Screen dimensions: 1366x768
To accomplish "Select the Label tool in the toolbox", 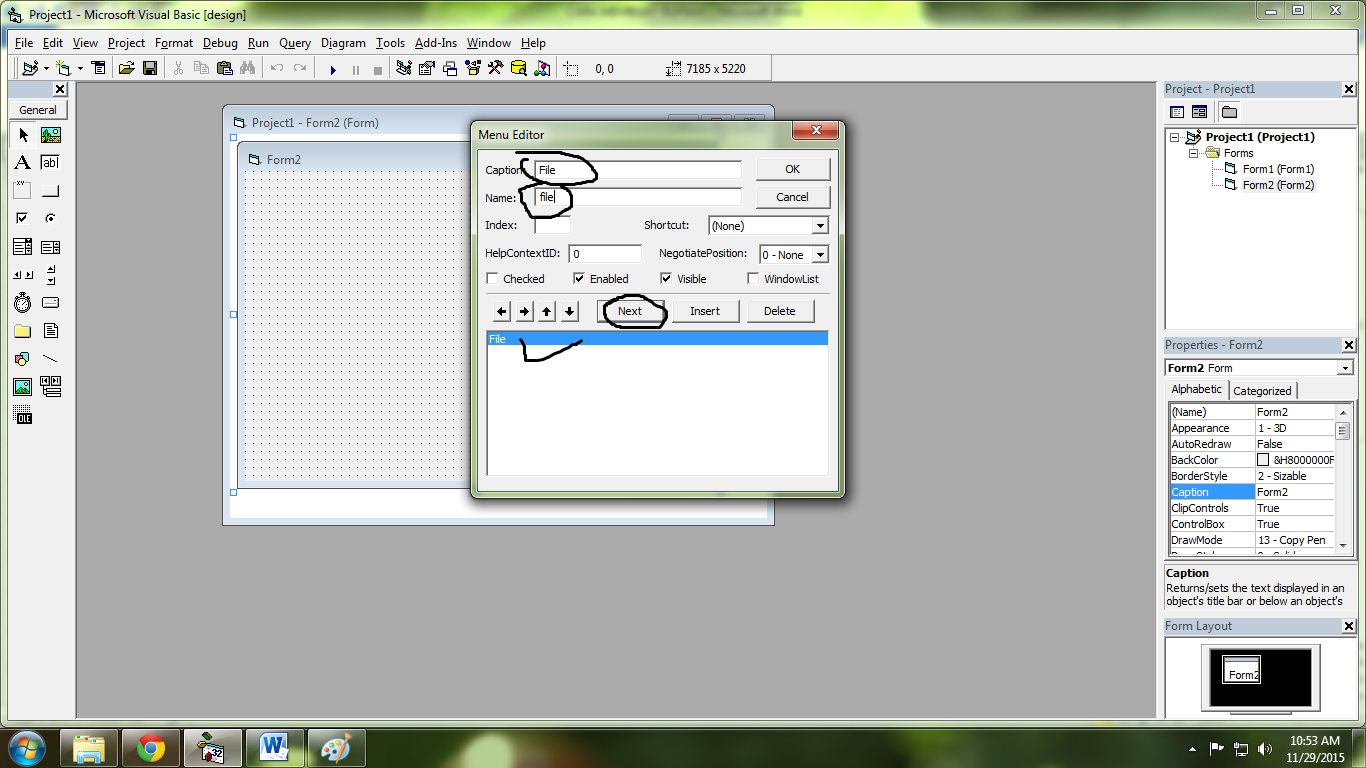I will (22, 162).
